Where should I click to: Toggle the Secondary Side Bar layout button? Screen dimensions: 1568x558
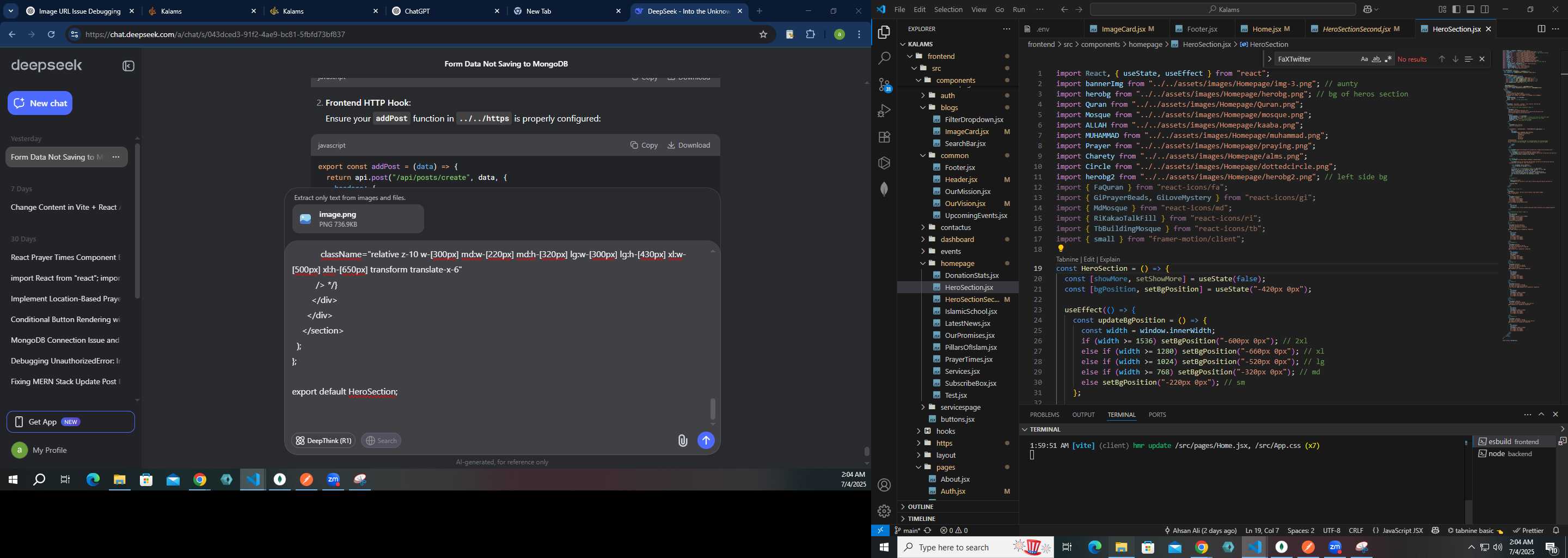click(1485, 10)
